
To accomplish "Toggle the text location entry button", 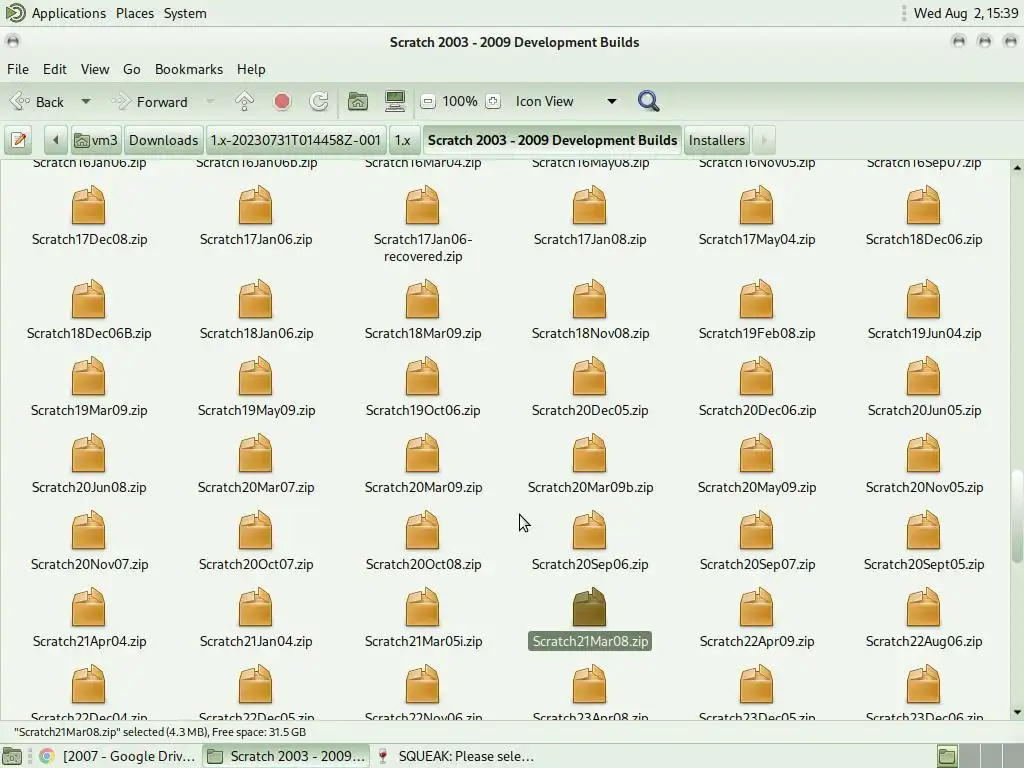I will click(19, 140).
